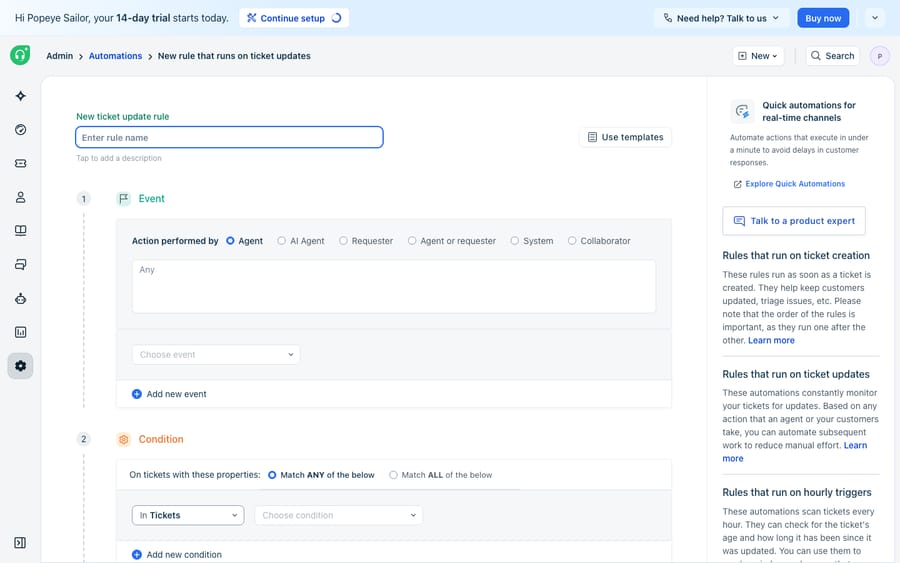Image resolution: width=900 pixels, height=563 pixels.
Task: Collapse the trial banner chevron
Action: pyautogui.click(x=874, y=18)
